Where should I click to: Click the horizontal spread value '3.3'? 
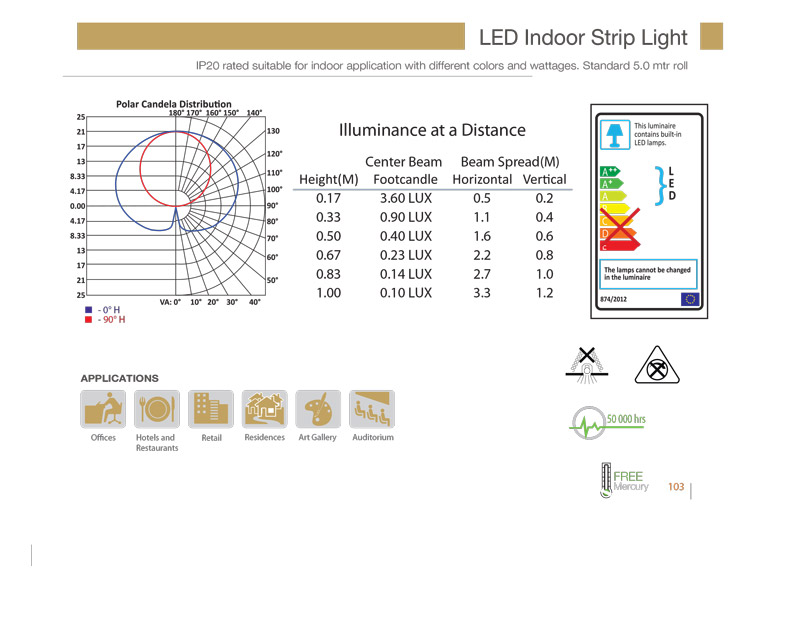point(482,293)
